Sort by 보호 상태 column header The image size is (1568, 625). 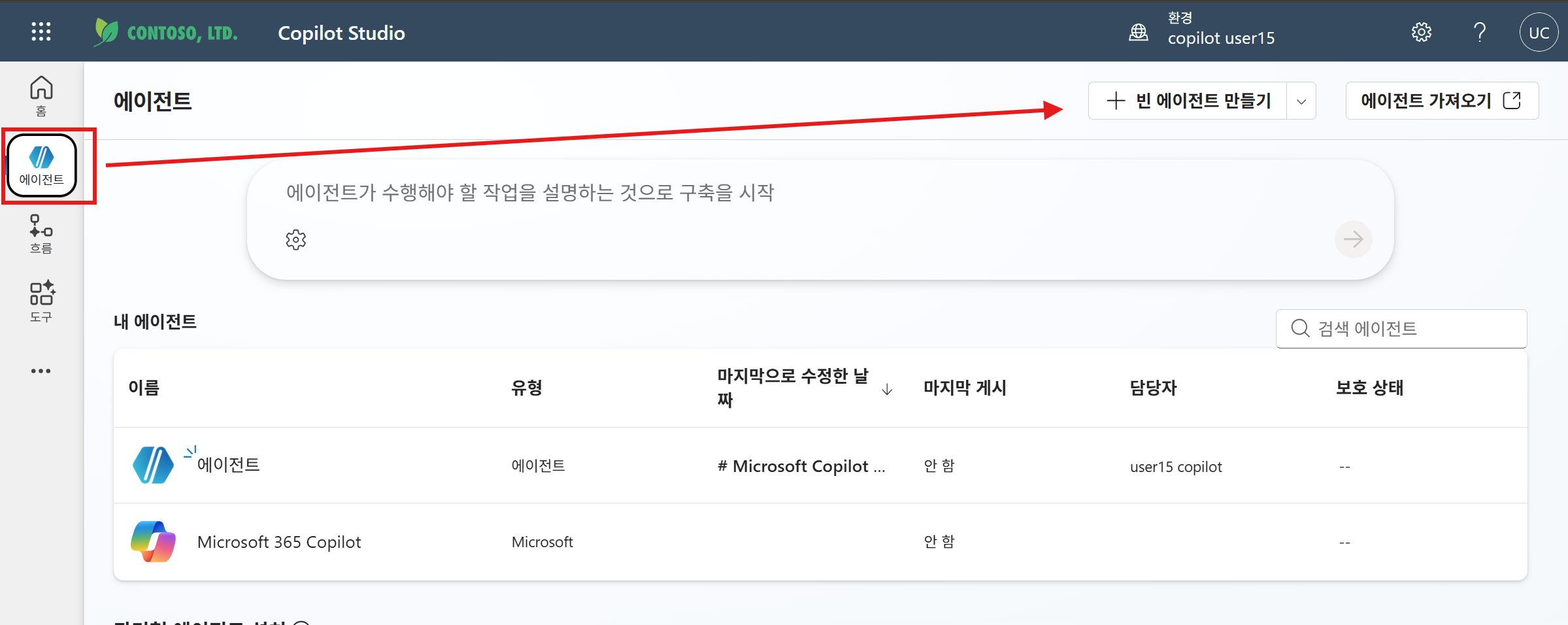[x=1369, y=388]
